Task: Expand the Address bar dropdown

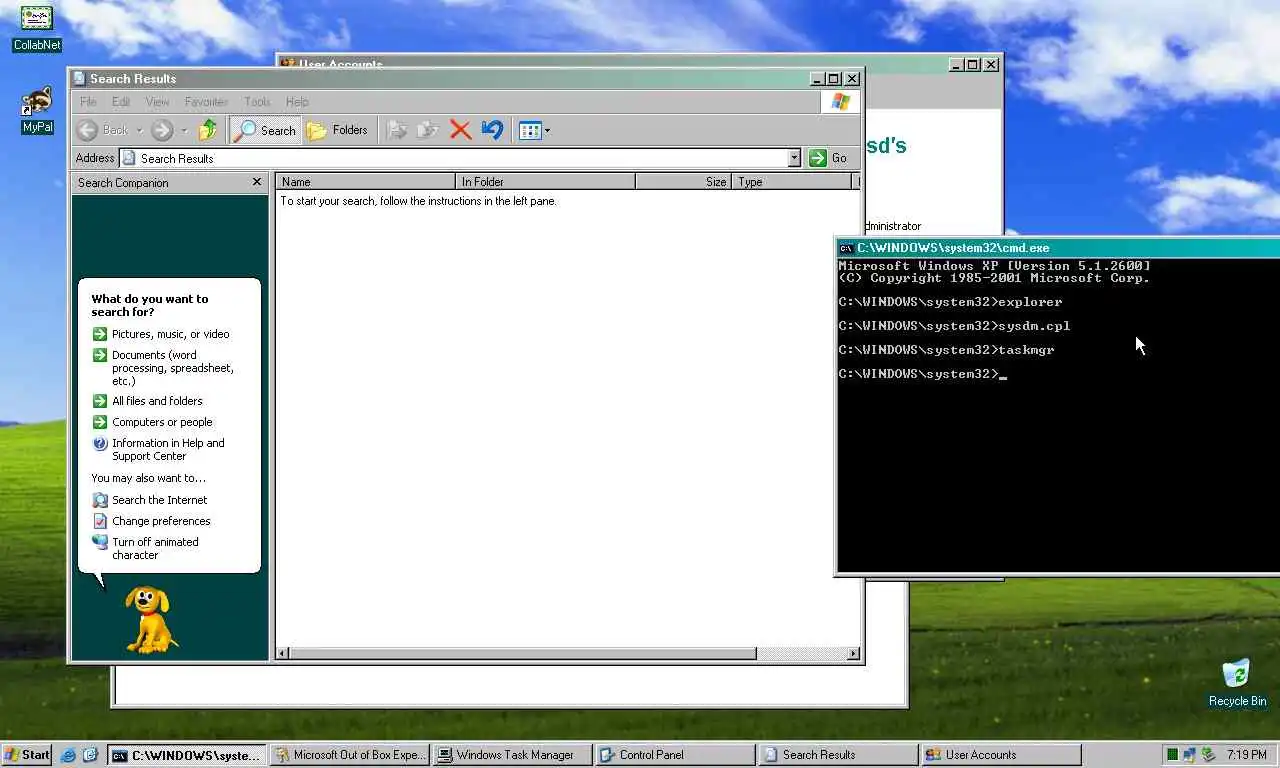Action: (x=794, y=158)
